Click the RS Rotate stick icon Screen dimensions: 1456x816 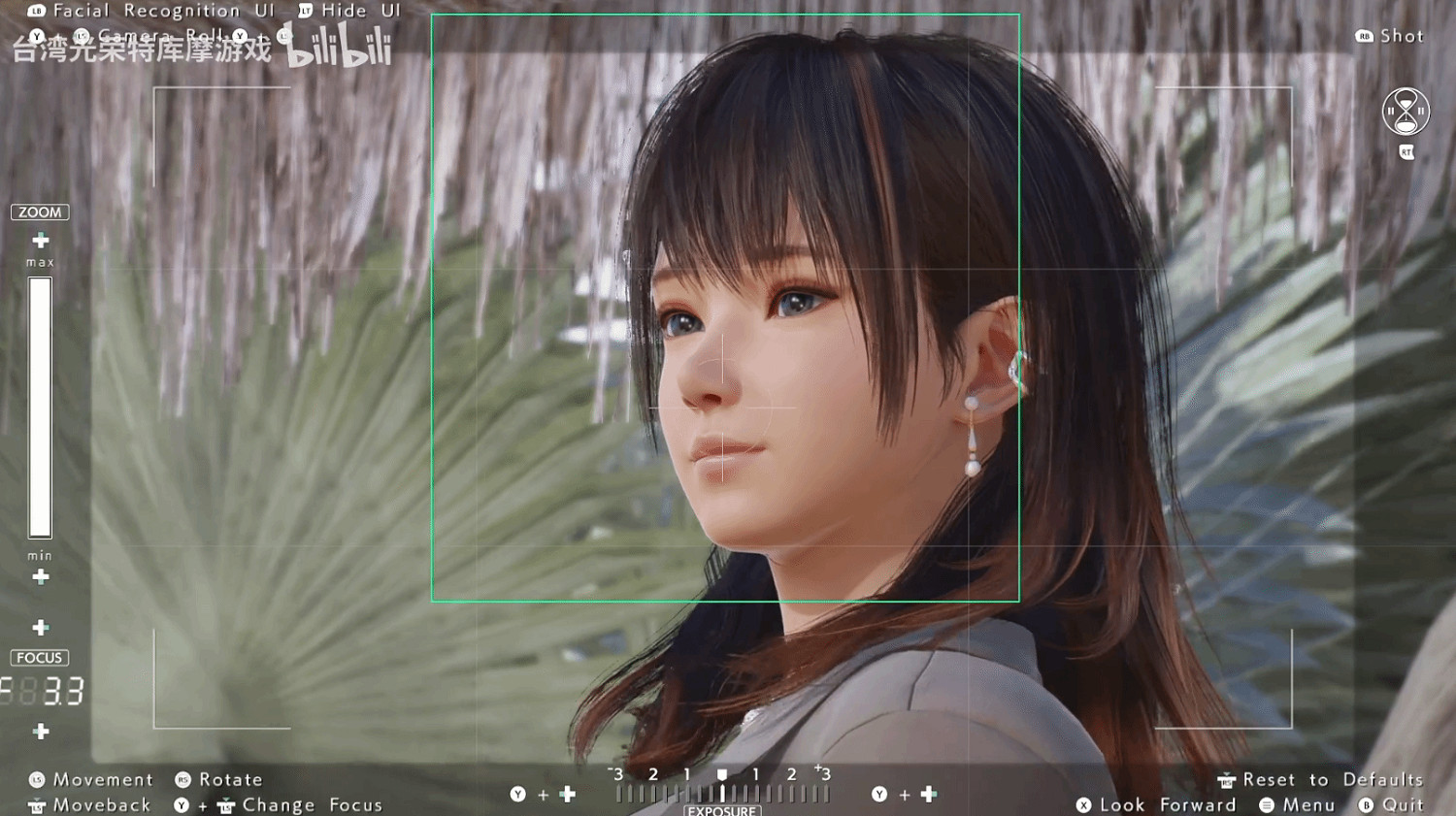[x=182, y=780]
